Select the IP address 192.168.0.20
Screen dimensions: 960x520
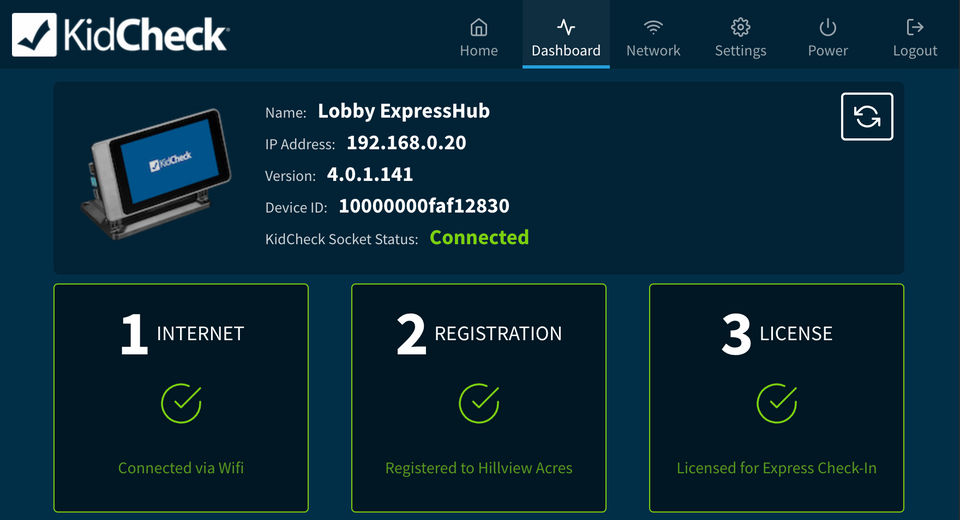click(407, 143)
